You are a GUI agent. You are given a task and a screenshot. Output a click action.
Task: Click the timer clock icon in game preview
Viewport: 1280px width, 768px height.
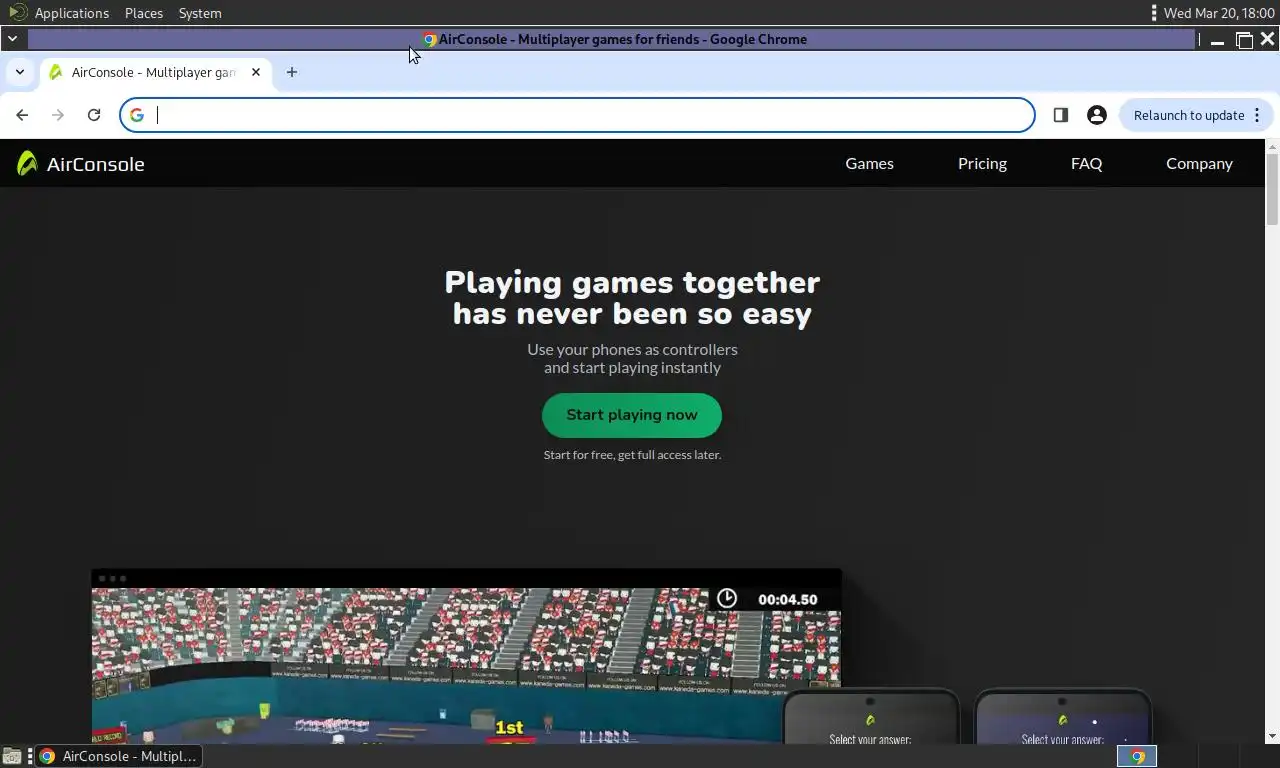(x=727, y=598)
